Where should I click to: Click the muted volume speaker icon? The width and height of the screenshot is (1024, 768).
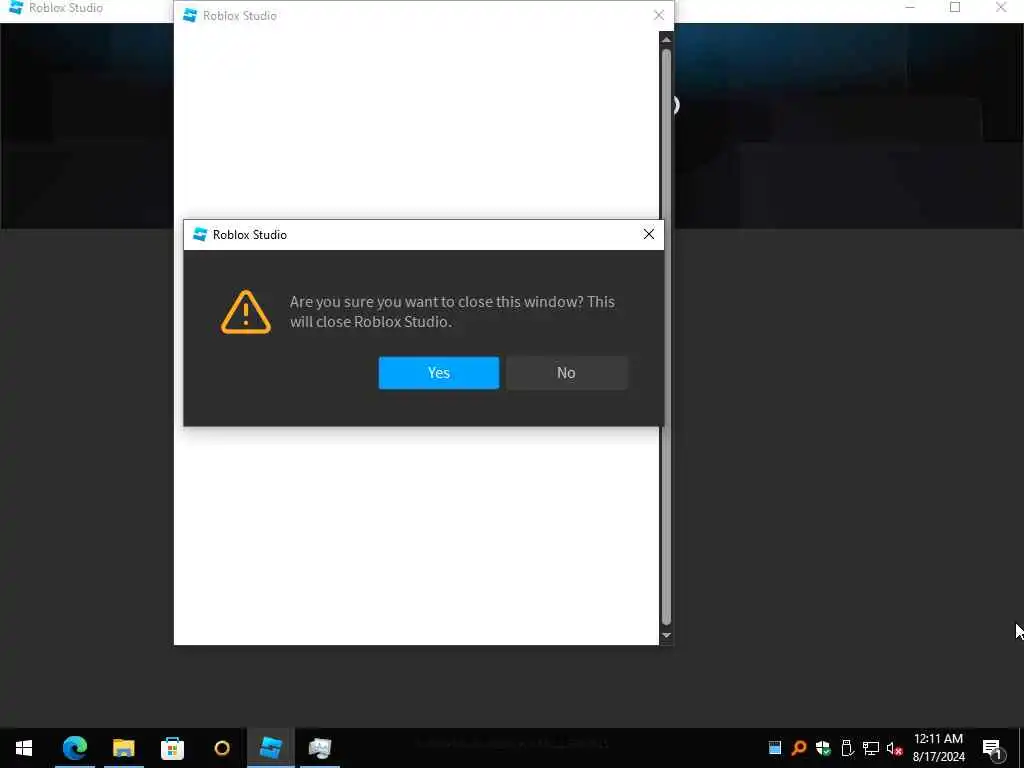(x=894, y=748)
